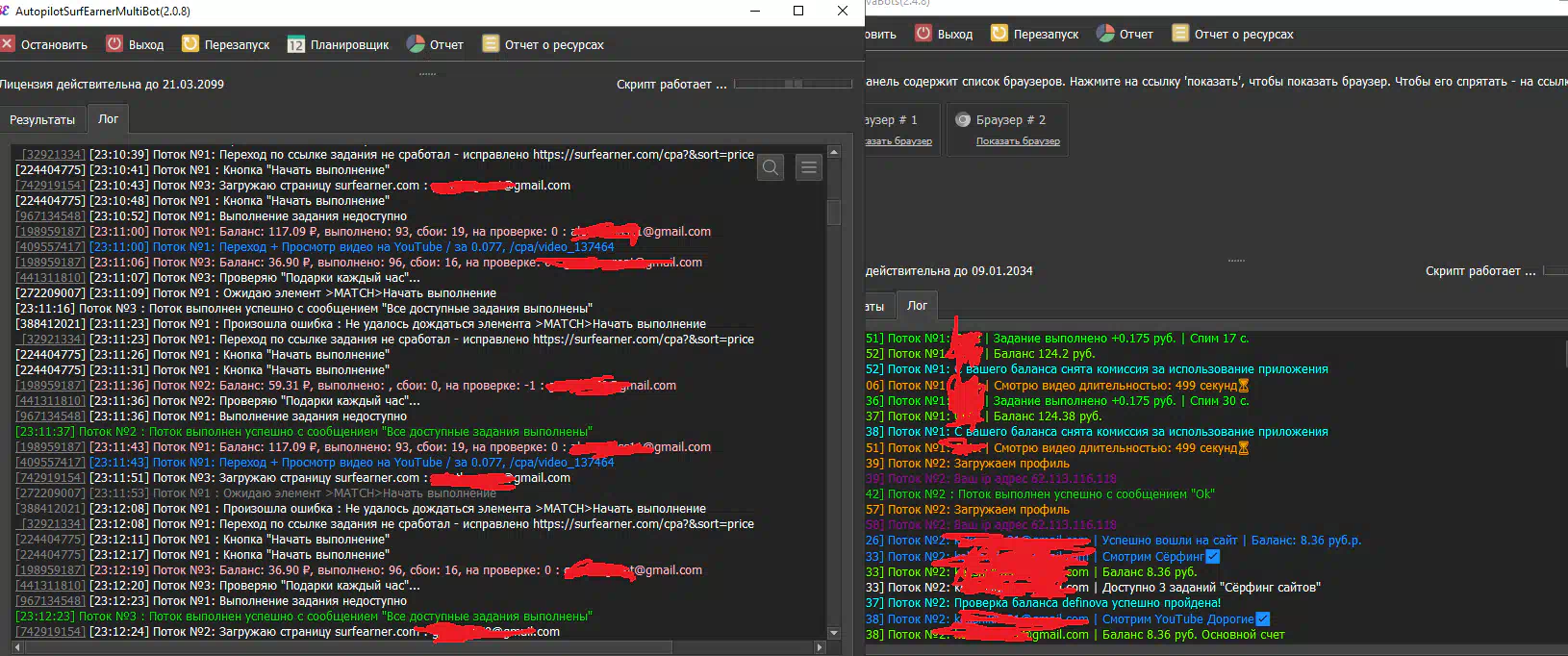This screenshot has width=1568, height=656.
Task: Click the Смотрим Сёрфинг log line
Action: 1043,556
